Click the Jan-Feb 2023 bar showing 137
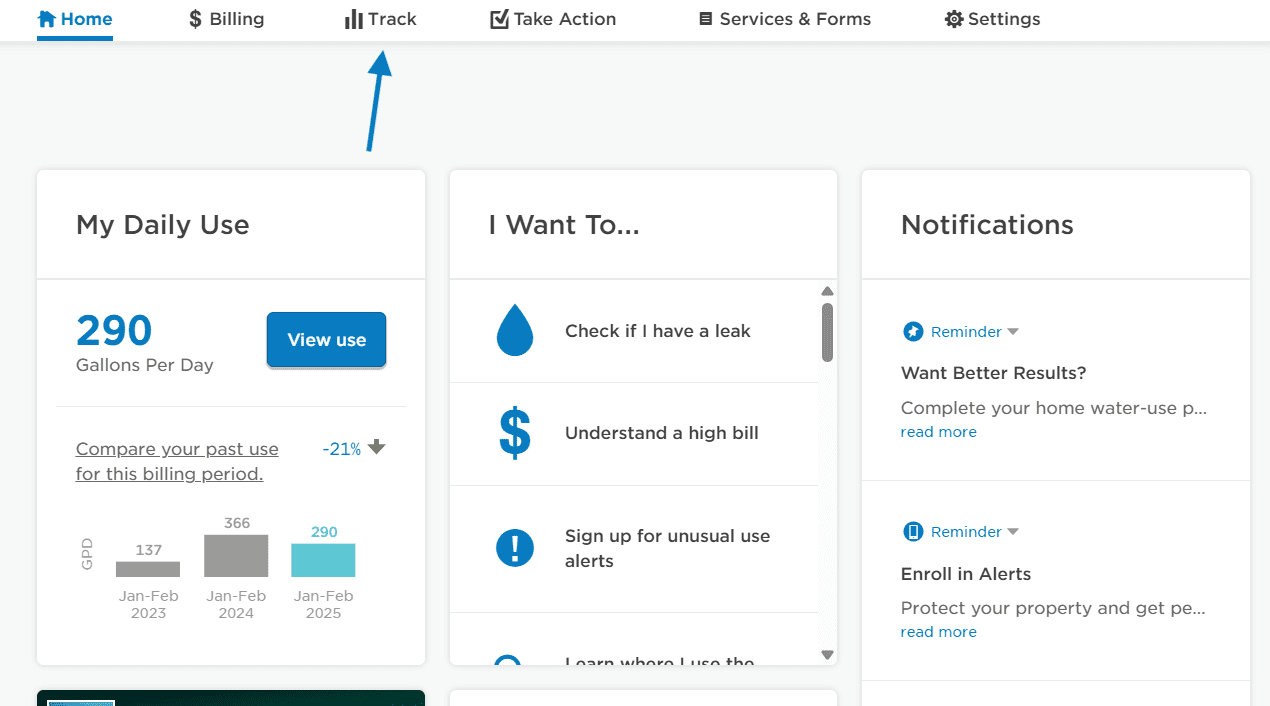The image size is (1270, 706). (x=148, y=569)
